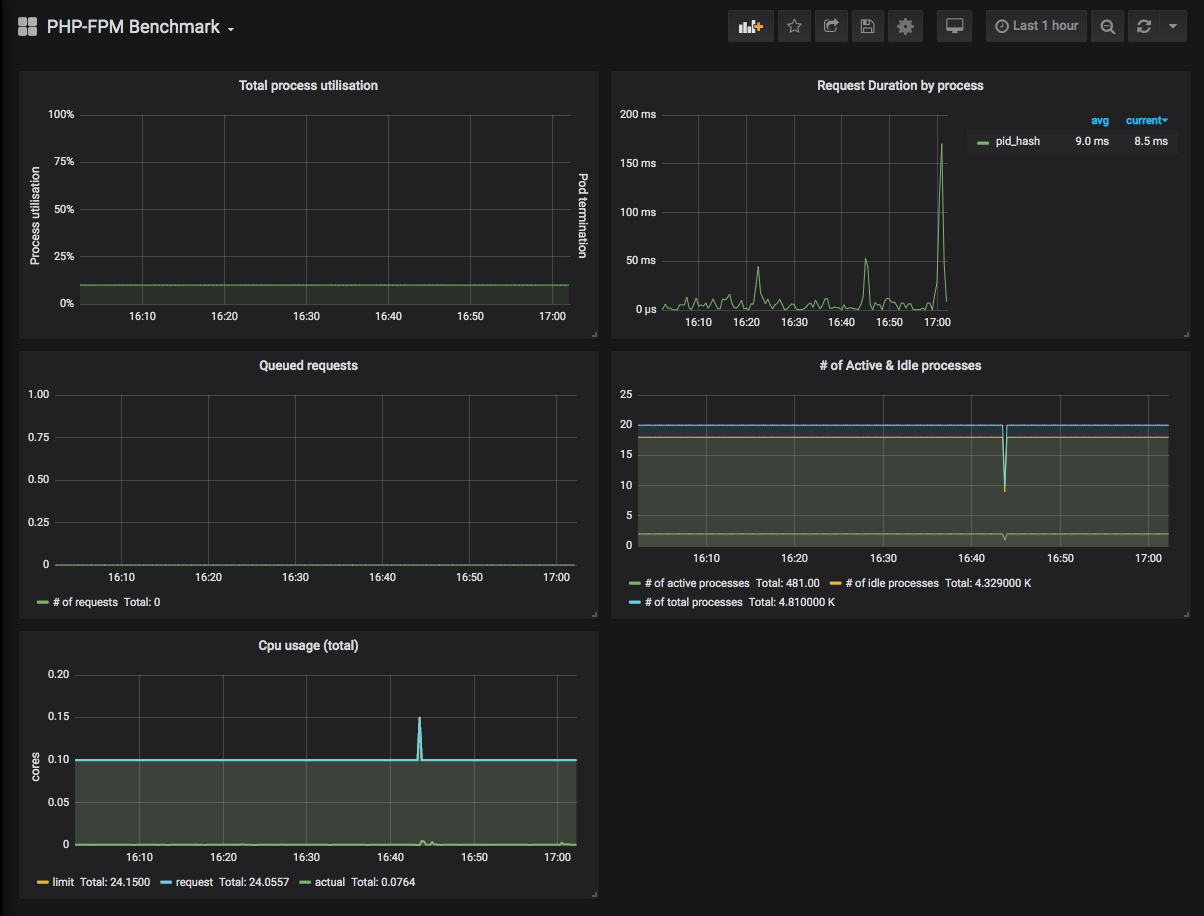Click the Process utilisation axis label
The image size is (1204, 916).
coord(35,215)
